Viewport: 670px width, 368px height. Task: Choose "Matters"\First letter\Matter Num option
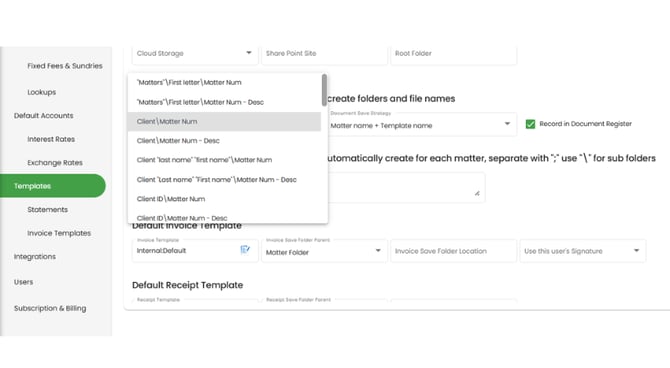(x=224, y=82)
